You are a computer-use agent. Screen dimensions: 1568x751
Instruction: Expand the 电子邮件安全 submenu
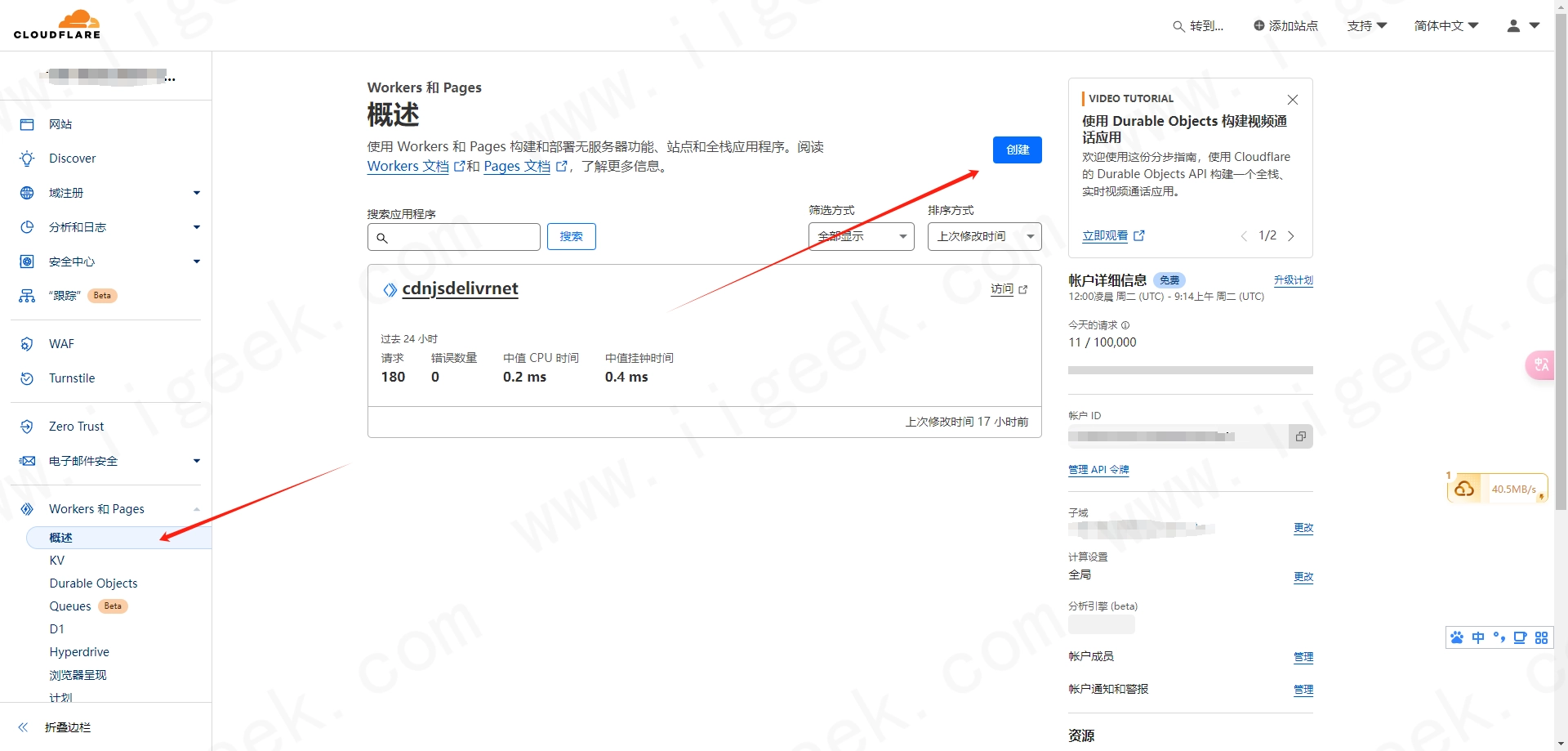coord(197,461)
